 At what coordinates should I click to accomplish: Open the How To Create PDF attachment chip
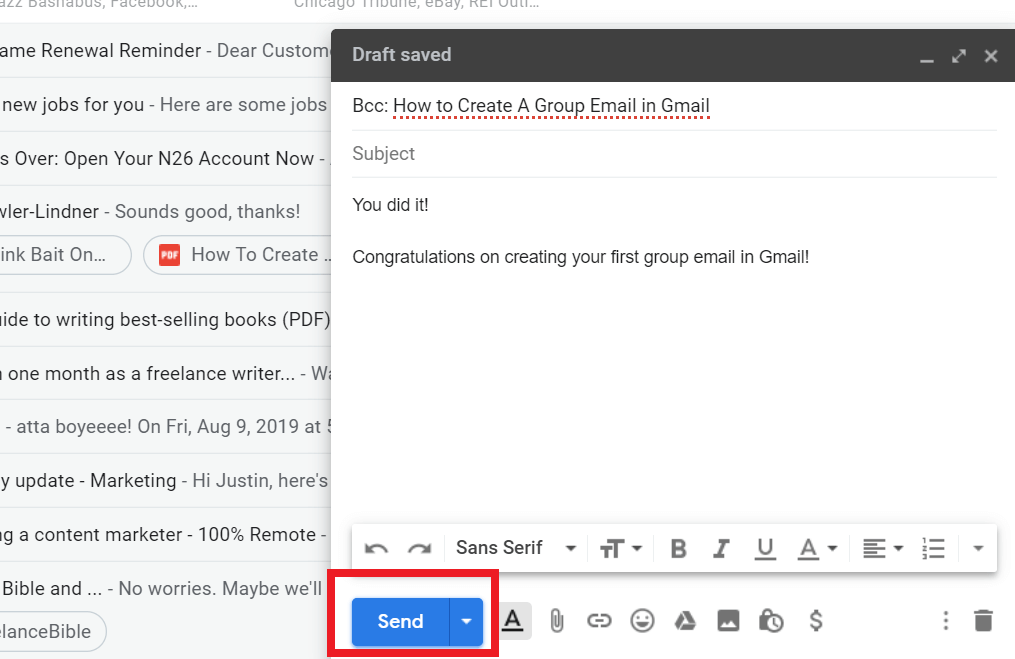[x=240, y=255]
